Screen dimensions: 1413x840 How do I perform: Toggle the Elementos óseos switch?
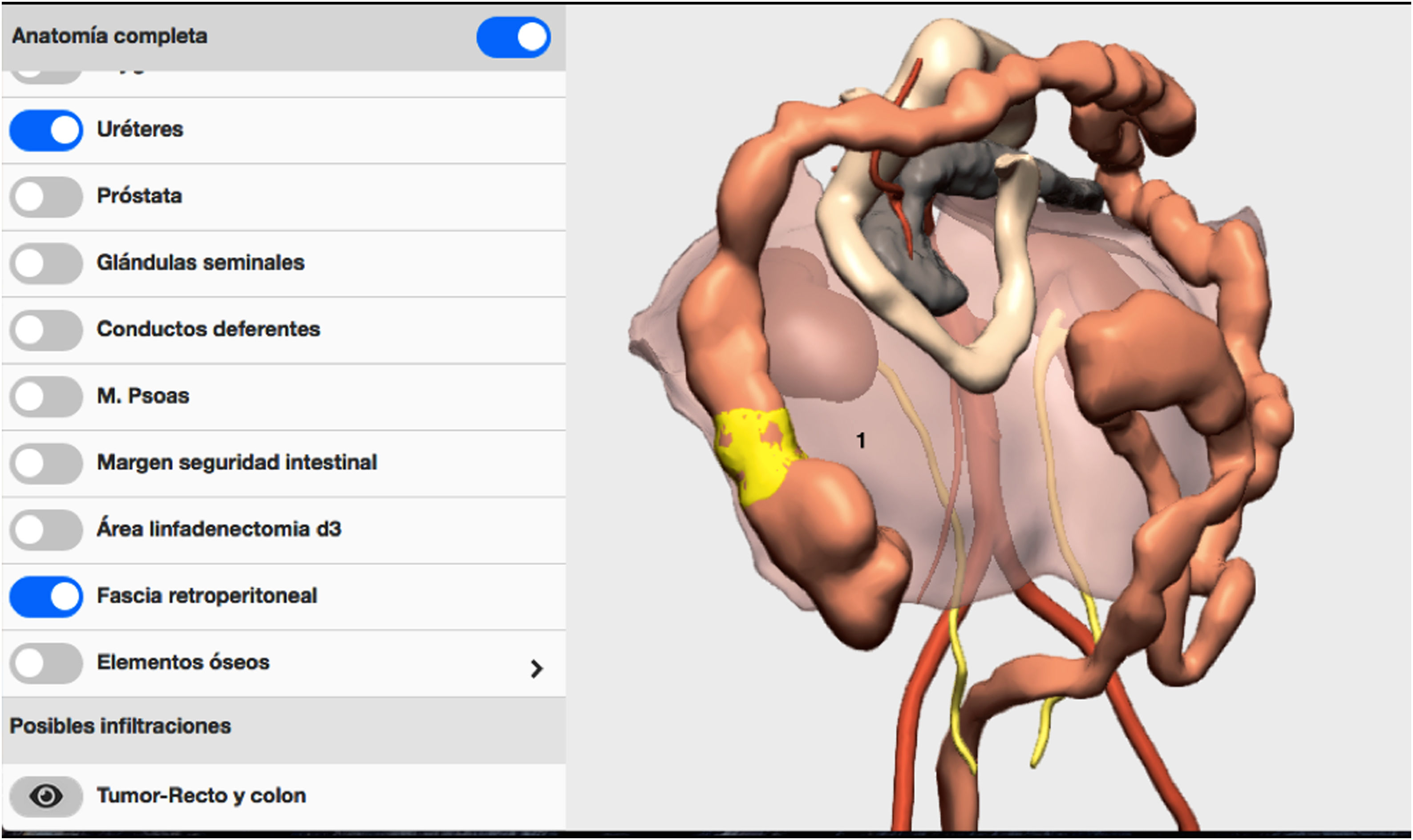(46, 663)
